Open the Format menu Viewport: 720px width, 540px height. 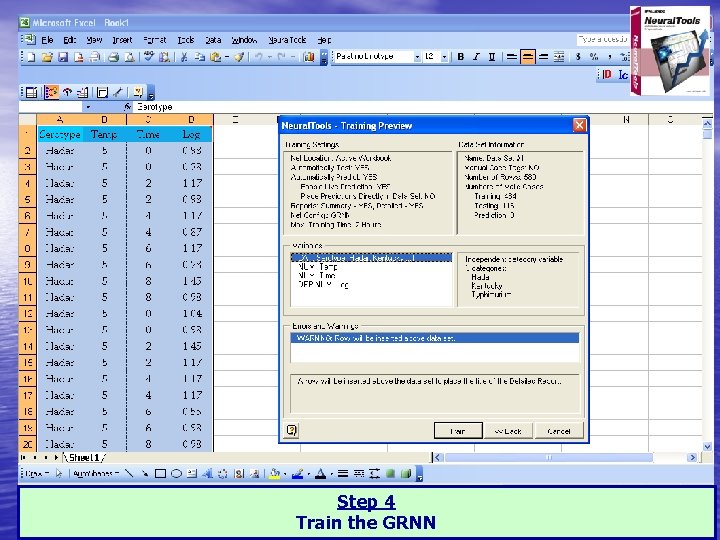pyautogui.click(x=154, y=40)
